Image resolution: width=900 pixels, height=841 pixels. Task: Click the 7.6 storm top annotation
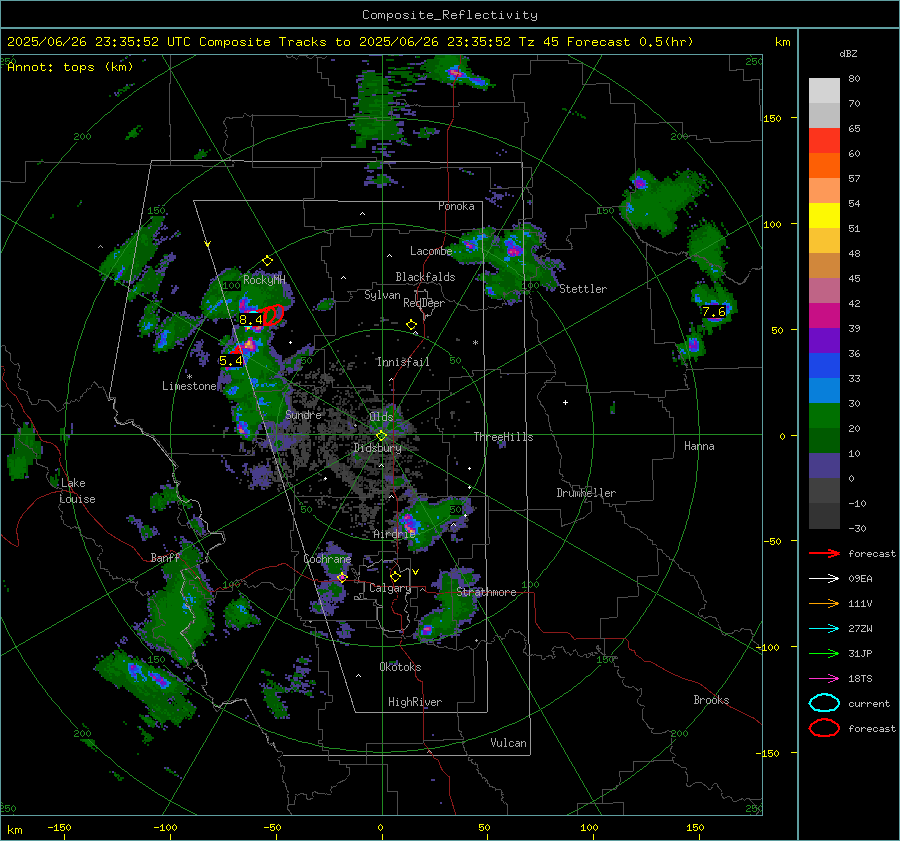[713, 312]
